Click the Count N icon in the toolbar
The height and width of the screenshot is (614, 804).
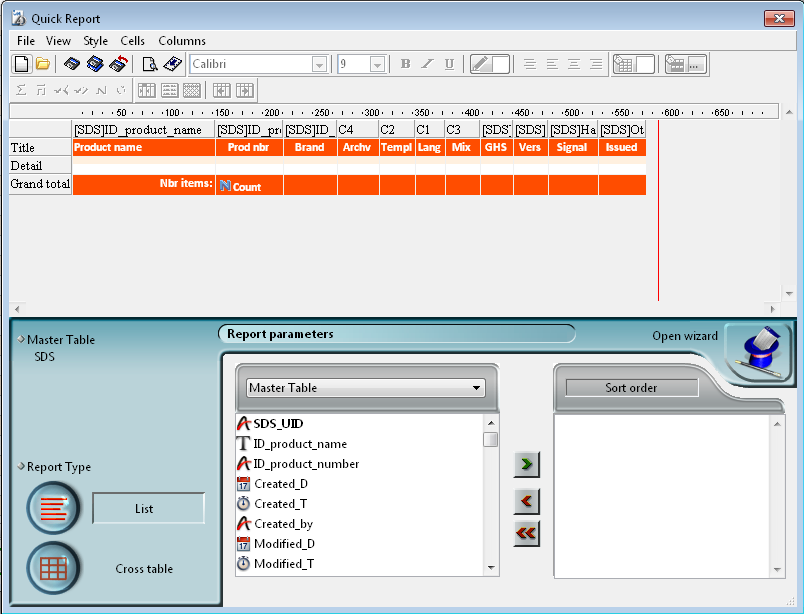point(102,90)
